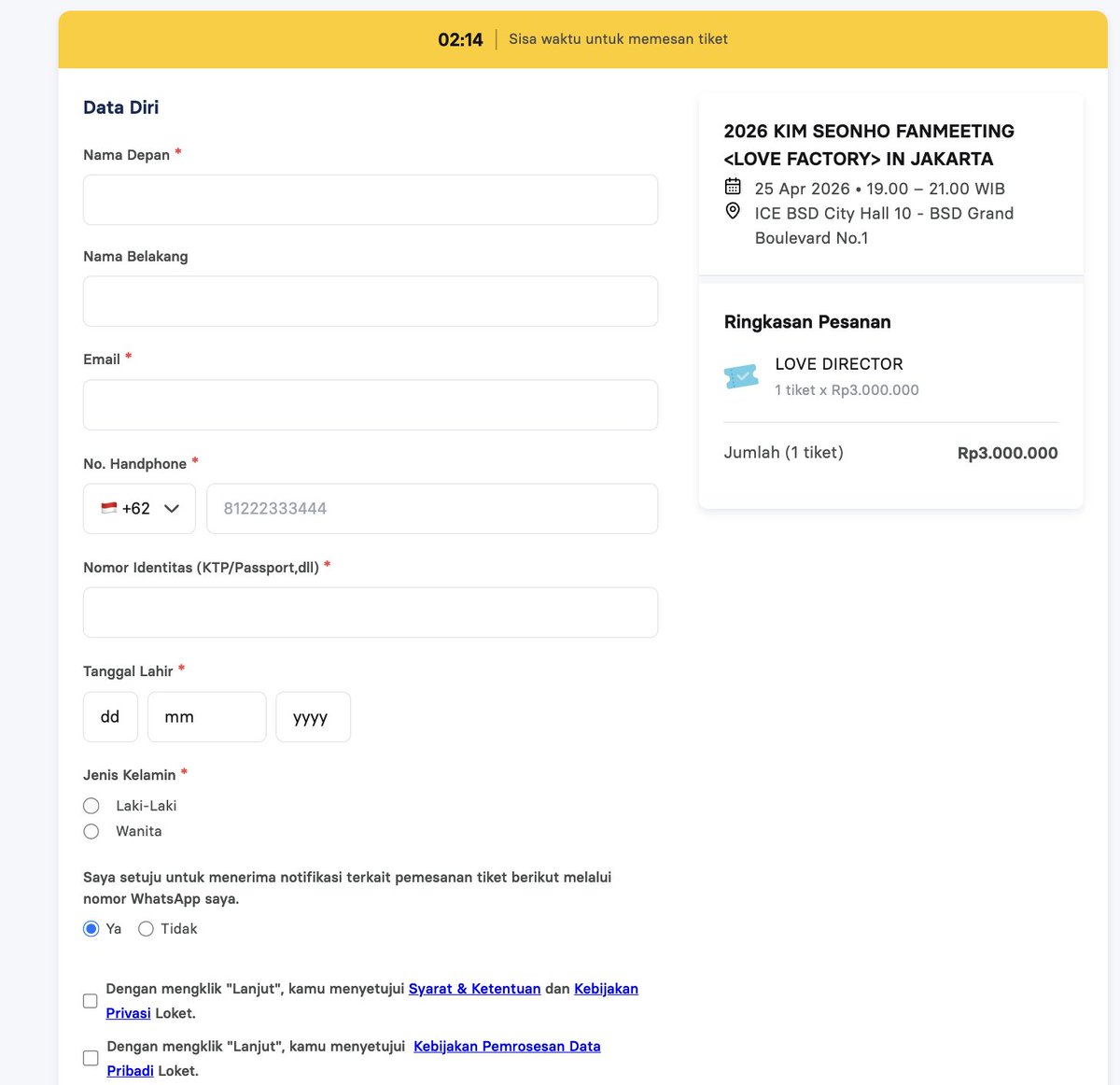
Task: Choose Ya for WhatsApp notifications
Action: pyautogui.click(x=91, y=929)
